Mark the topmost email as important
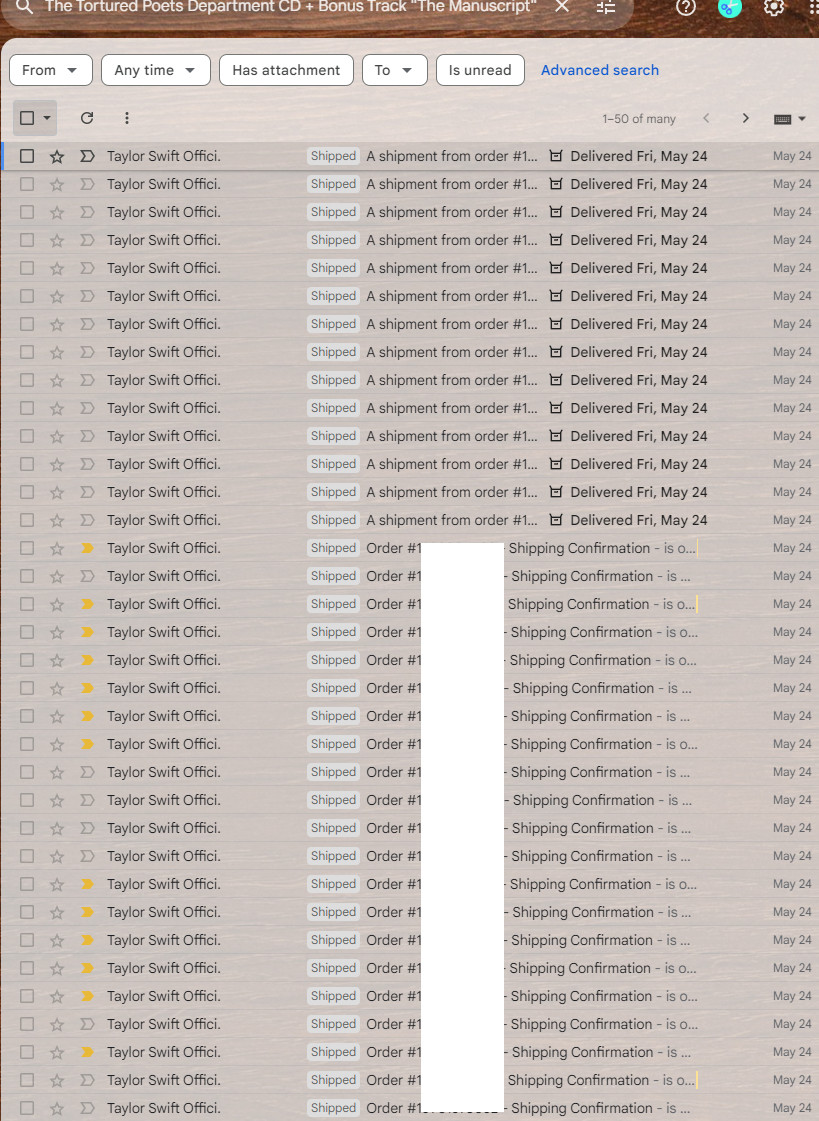This screenshot has height=1121, width=819. coord(87,156)
